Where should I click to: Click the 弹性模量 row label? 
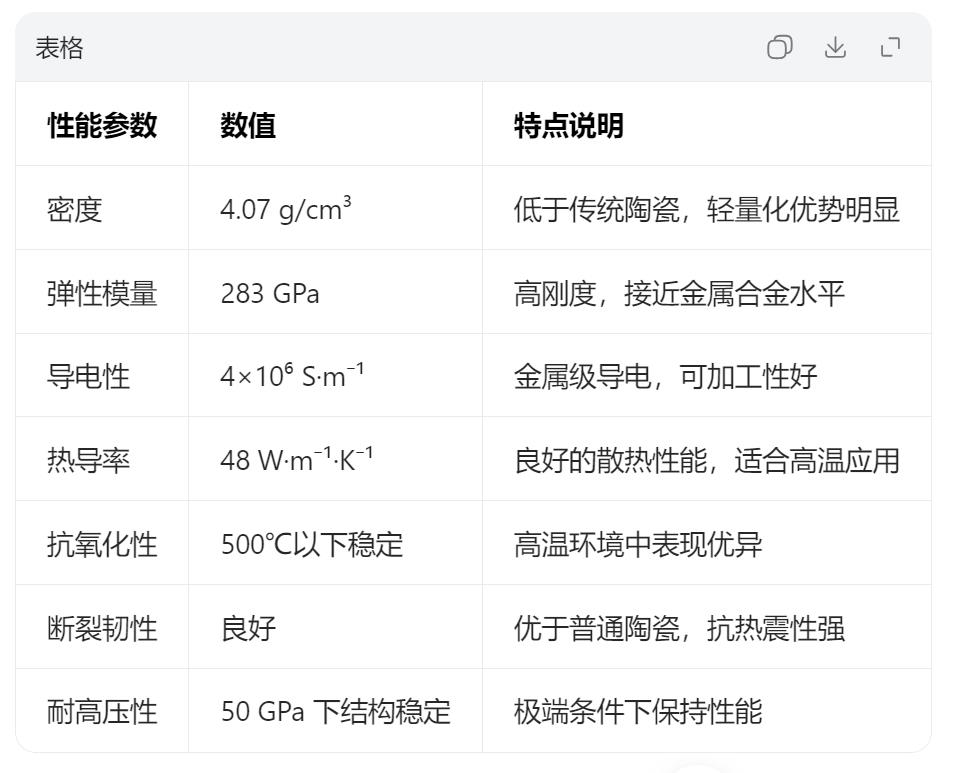tap(102, 294)
